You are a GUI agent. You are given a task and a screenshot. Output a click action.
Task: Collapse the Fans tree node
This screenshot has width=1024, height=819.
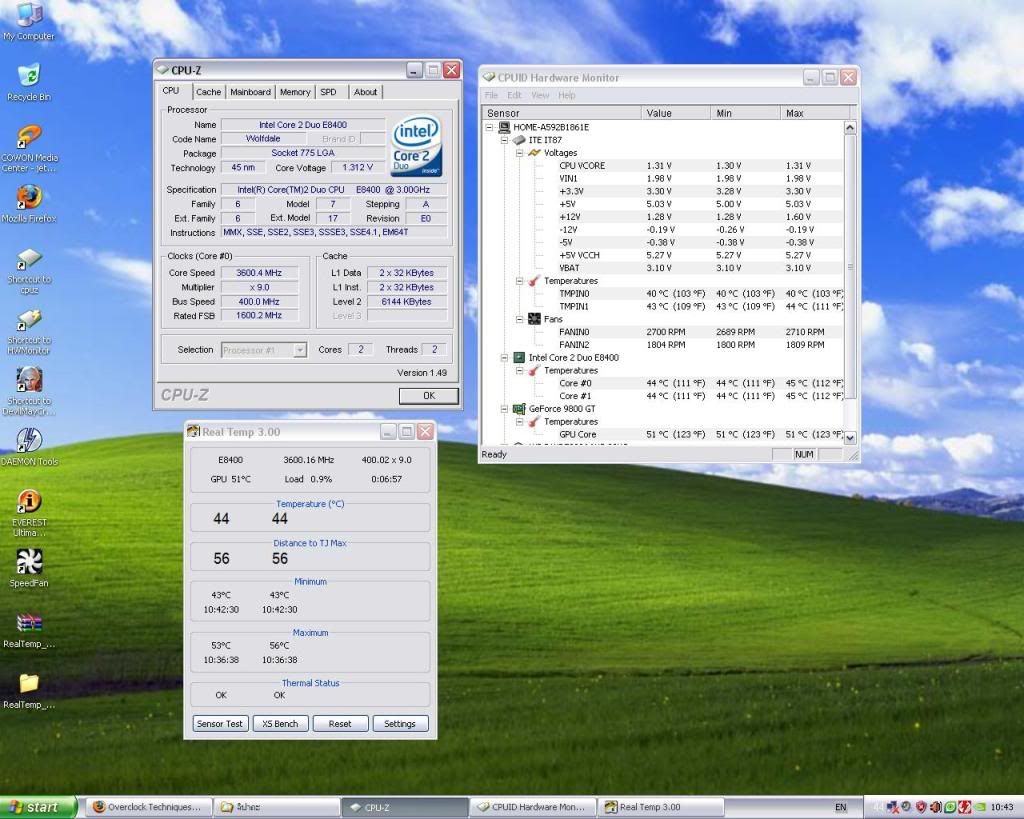click(520, 319)
